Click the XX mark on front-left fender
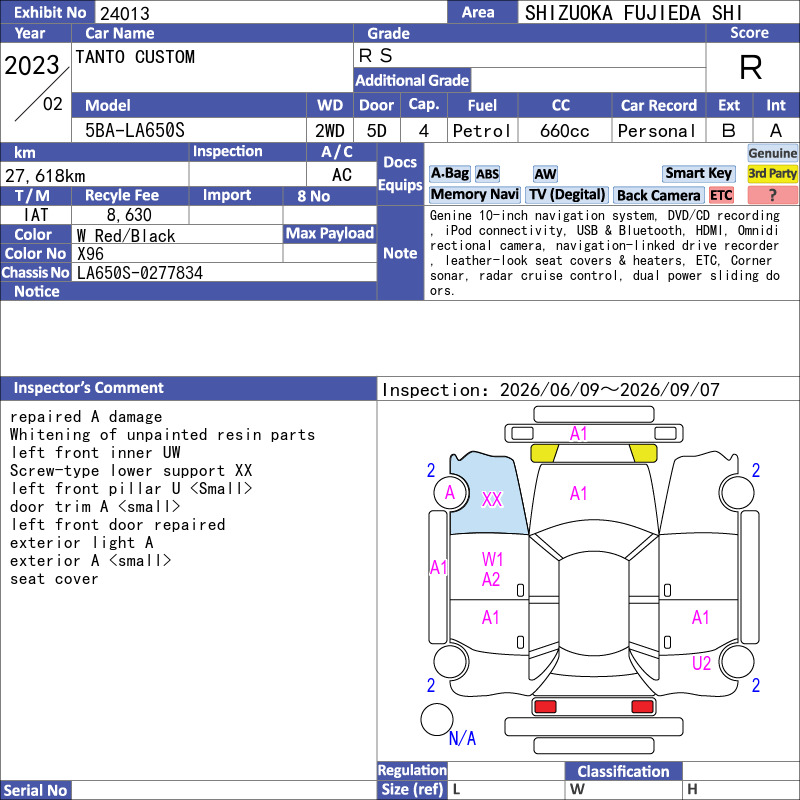 tap(492, 499)
